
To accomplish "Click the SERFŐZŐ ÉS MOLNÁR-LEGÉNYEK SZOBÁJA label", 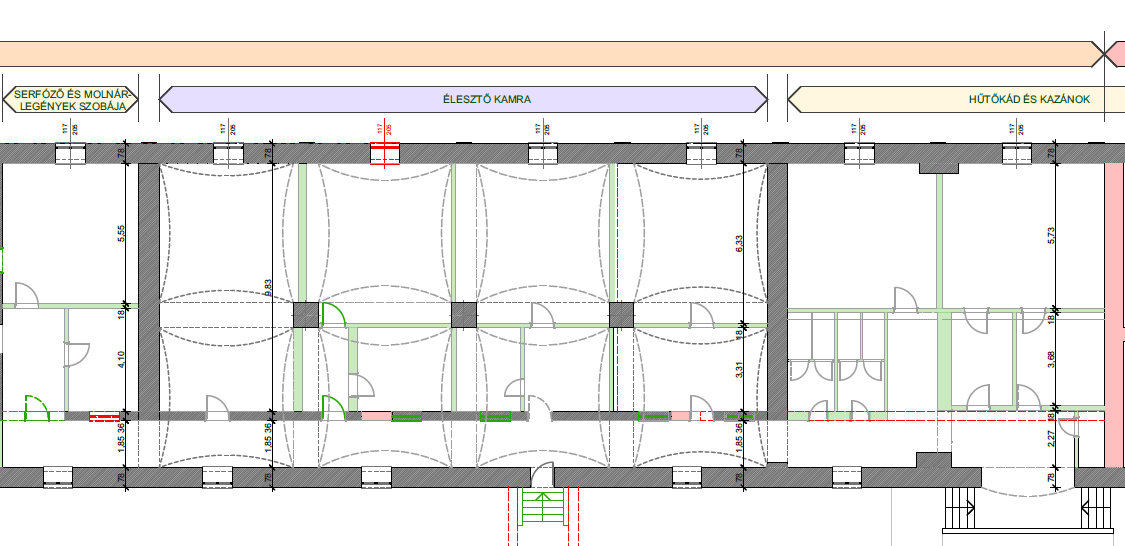I will 70,100.
